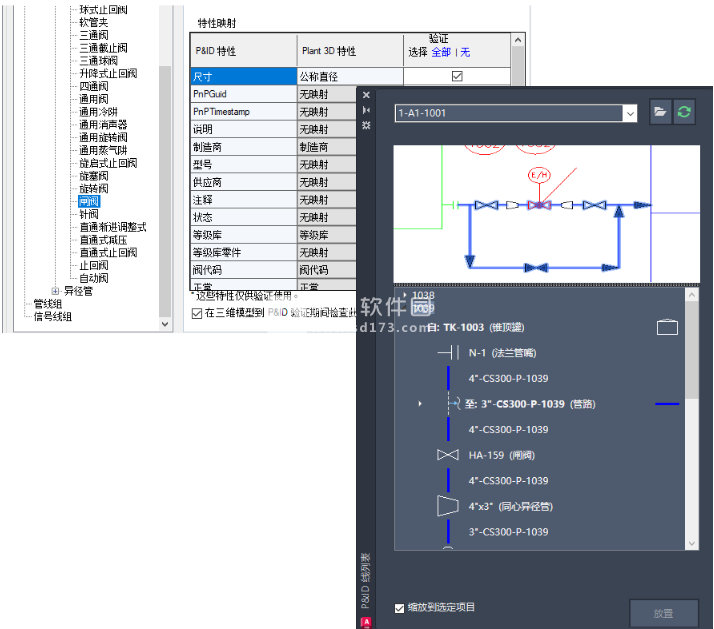Click the 无 select-none link
The image size is (714, 629).
pos(465,52)
